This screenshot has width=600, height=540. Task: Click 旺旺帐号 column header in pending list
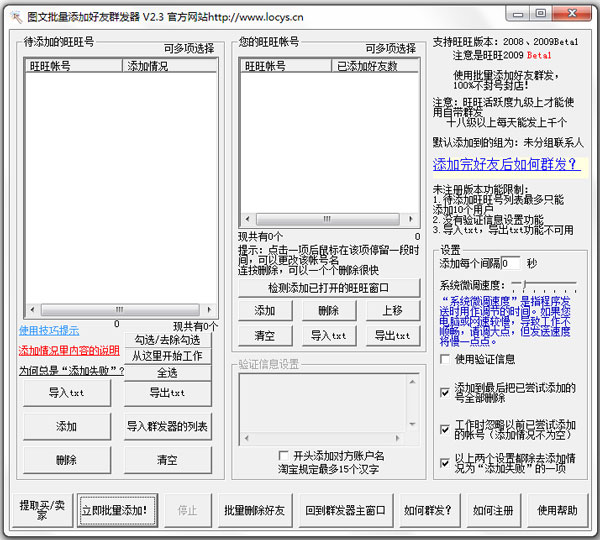pos(74,66)
